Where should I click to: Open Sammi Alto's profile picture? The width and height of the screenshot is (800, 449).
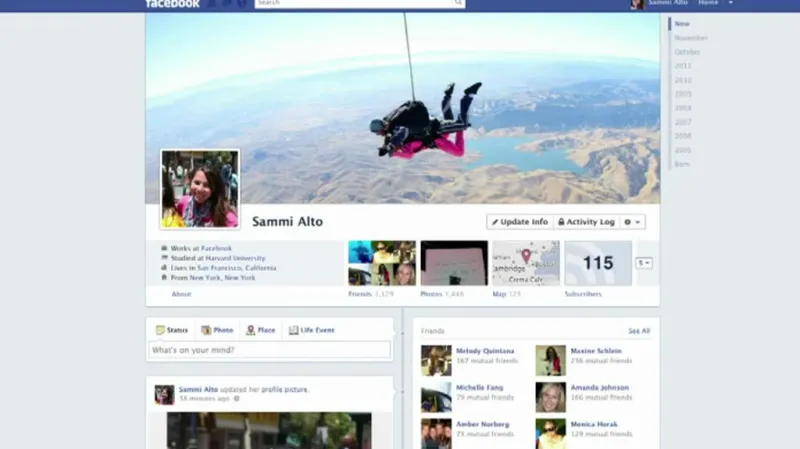[200, 189]
